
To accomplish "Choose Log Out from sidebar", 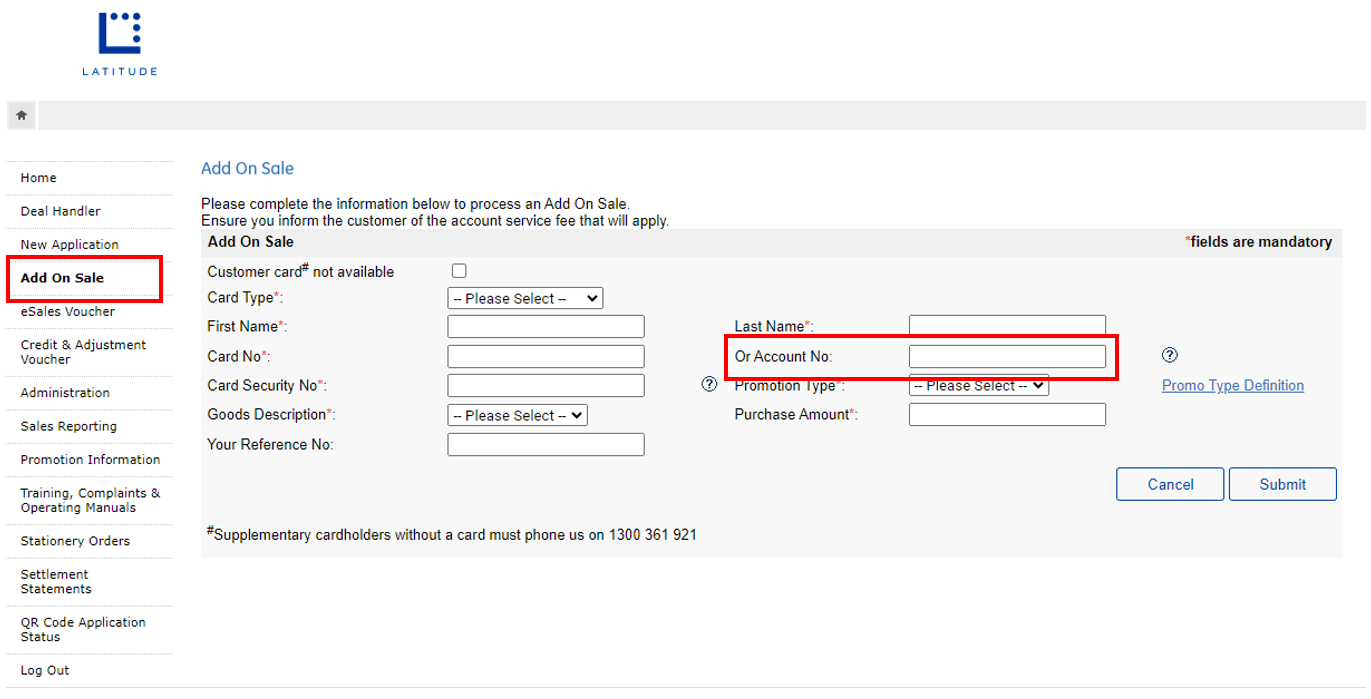I will [45, 670].
